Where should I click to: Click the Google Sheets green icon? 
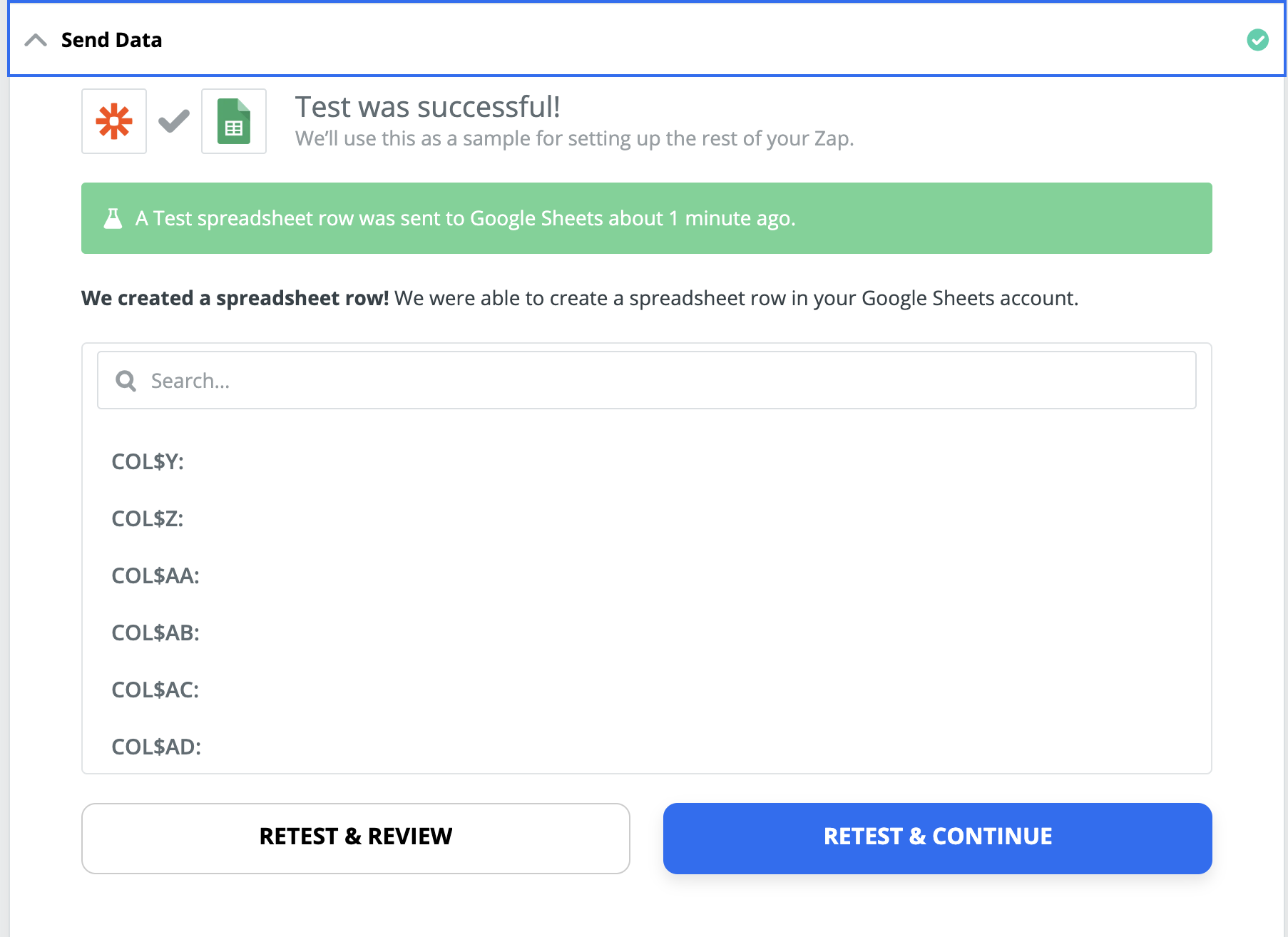(x=234, y=121)
